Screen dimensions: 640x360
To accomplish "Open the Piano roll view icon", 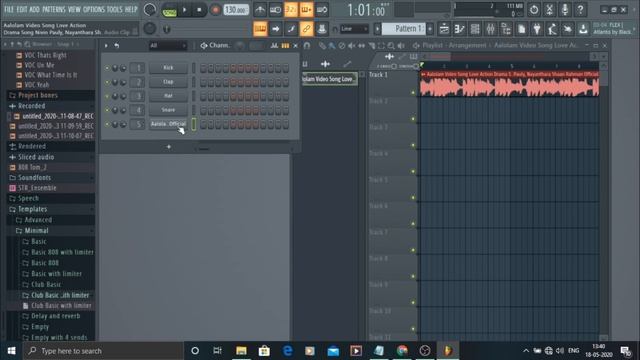I will (459, 29).
